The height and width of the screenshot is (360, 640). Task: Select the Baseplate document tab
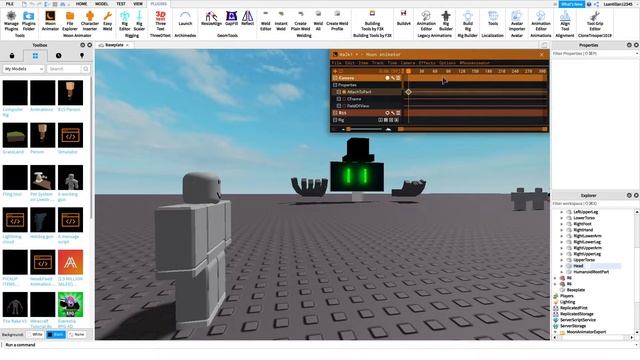tap(114, 45)
